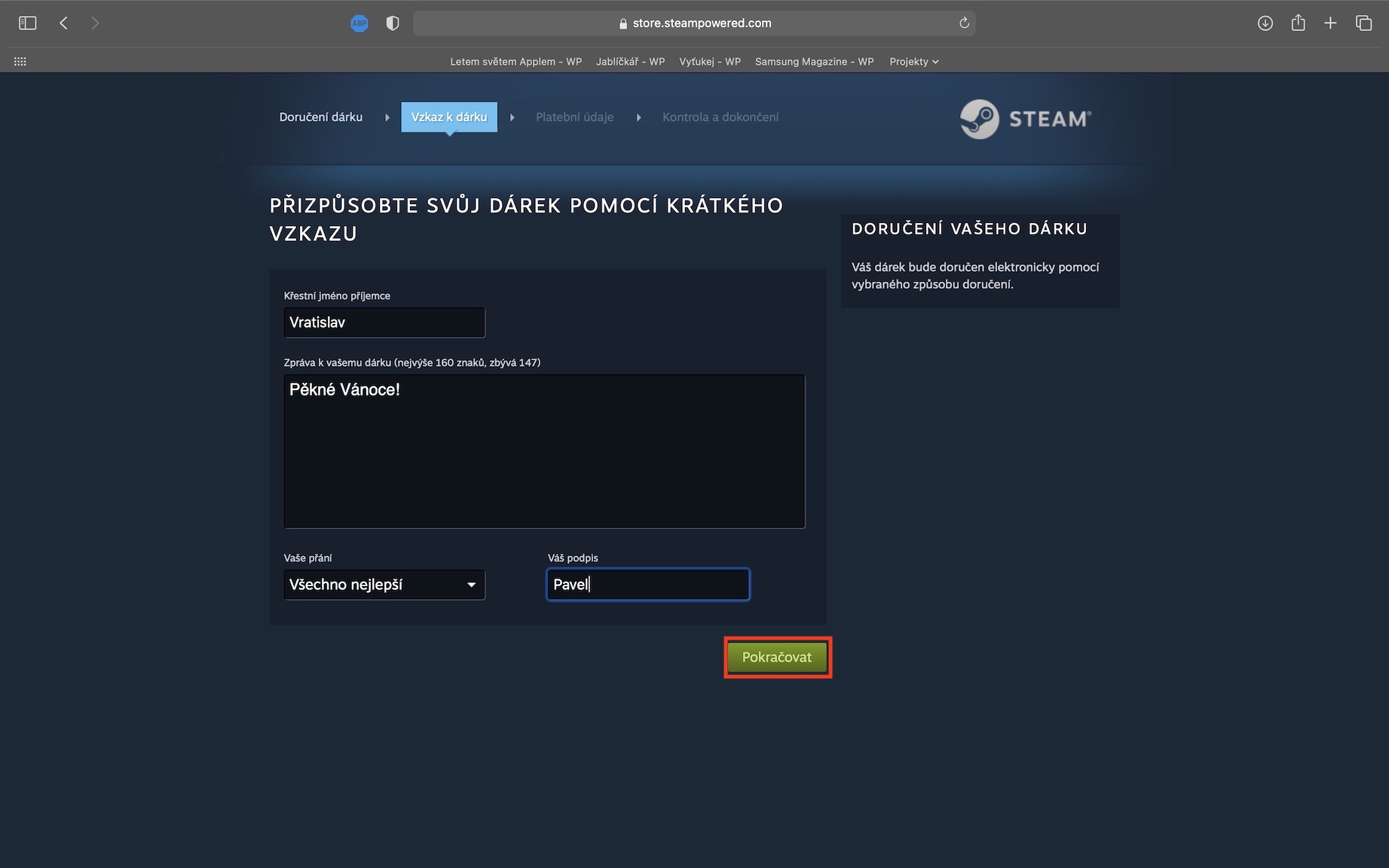Click into the gift message text area
This screenshot has width=1389, height=868.
[544, 451]
